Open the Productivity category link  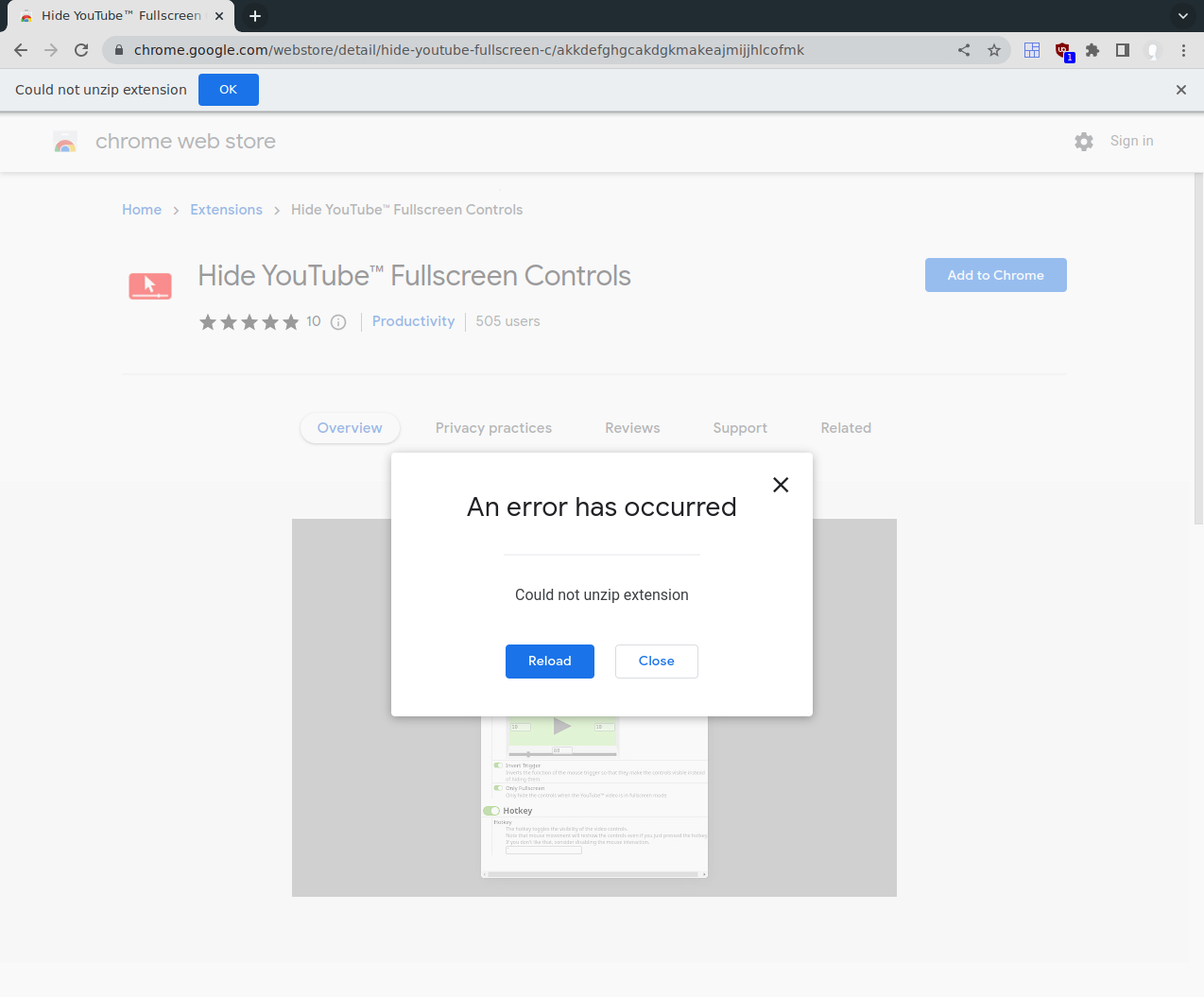coord(413,321)
